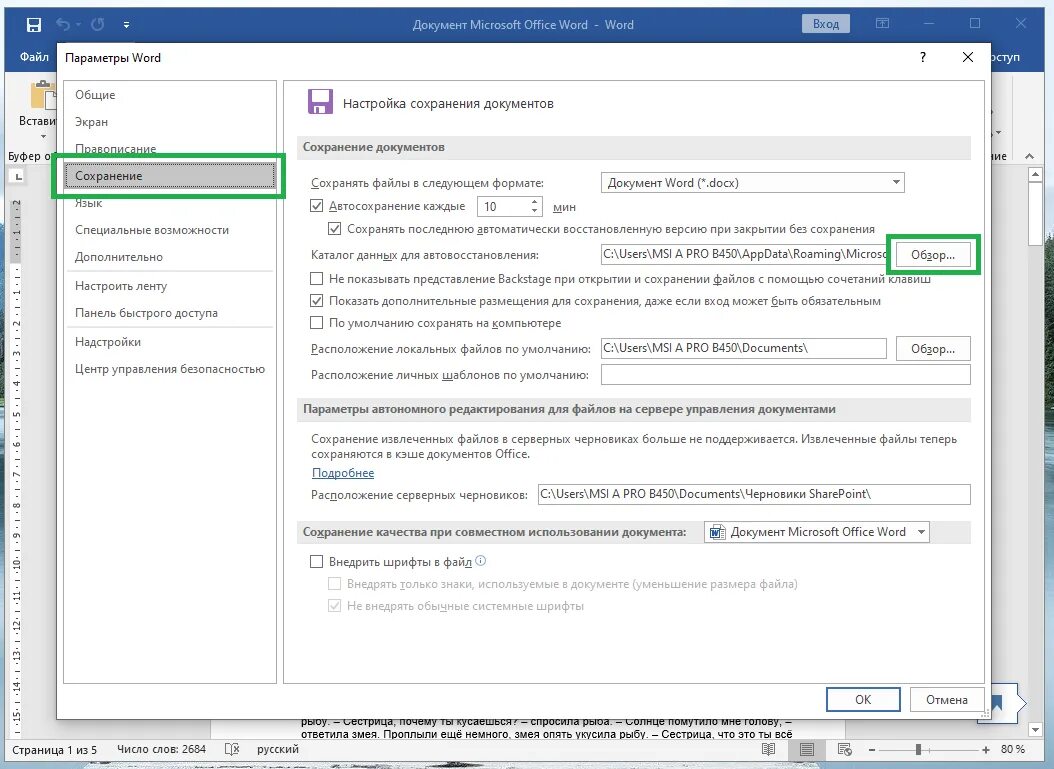Image resolution: width=1054 pixels, height=769 pixels.
Task: Select Надстройки category
Action: [169, 341]
